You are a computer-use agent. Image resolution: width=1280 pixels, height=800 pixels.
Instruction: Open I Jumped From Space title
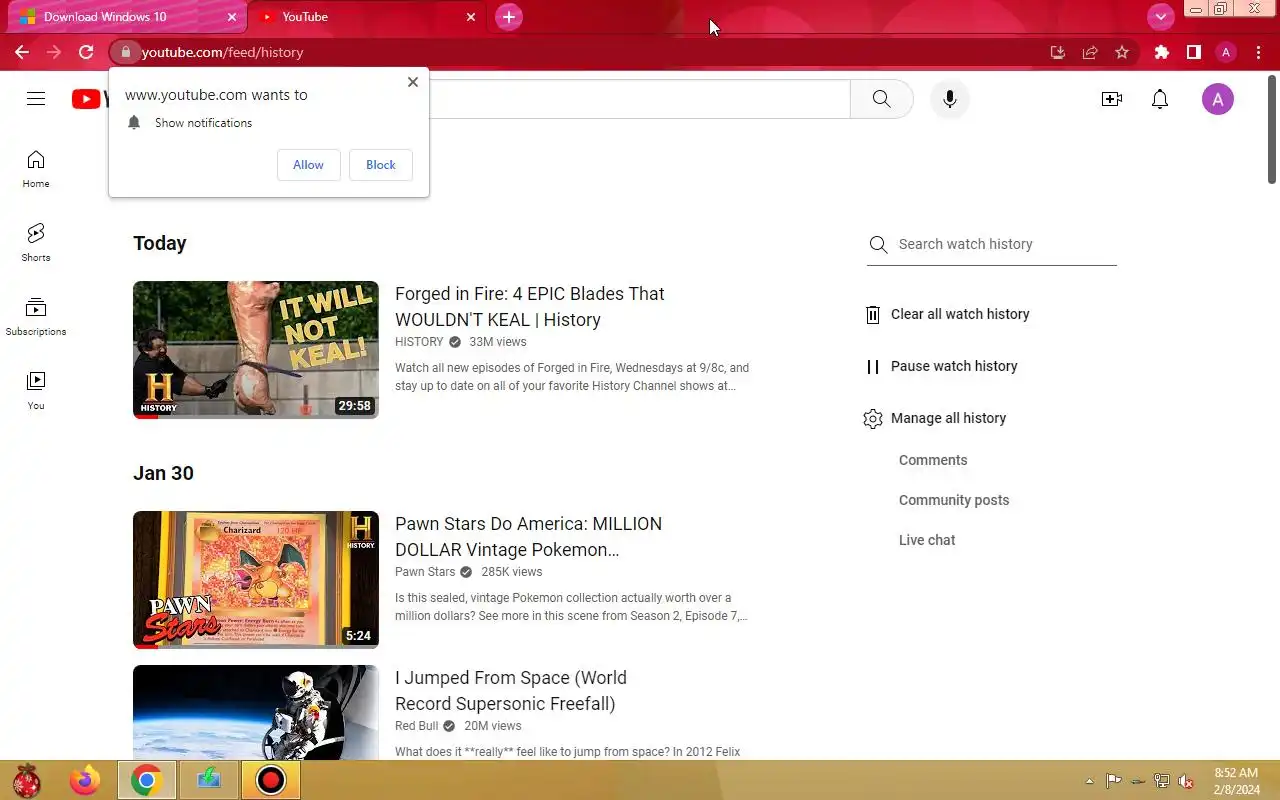(x=511, y=691)
